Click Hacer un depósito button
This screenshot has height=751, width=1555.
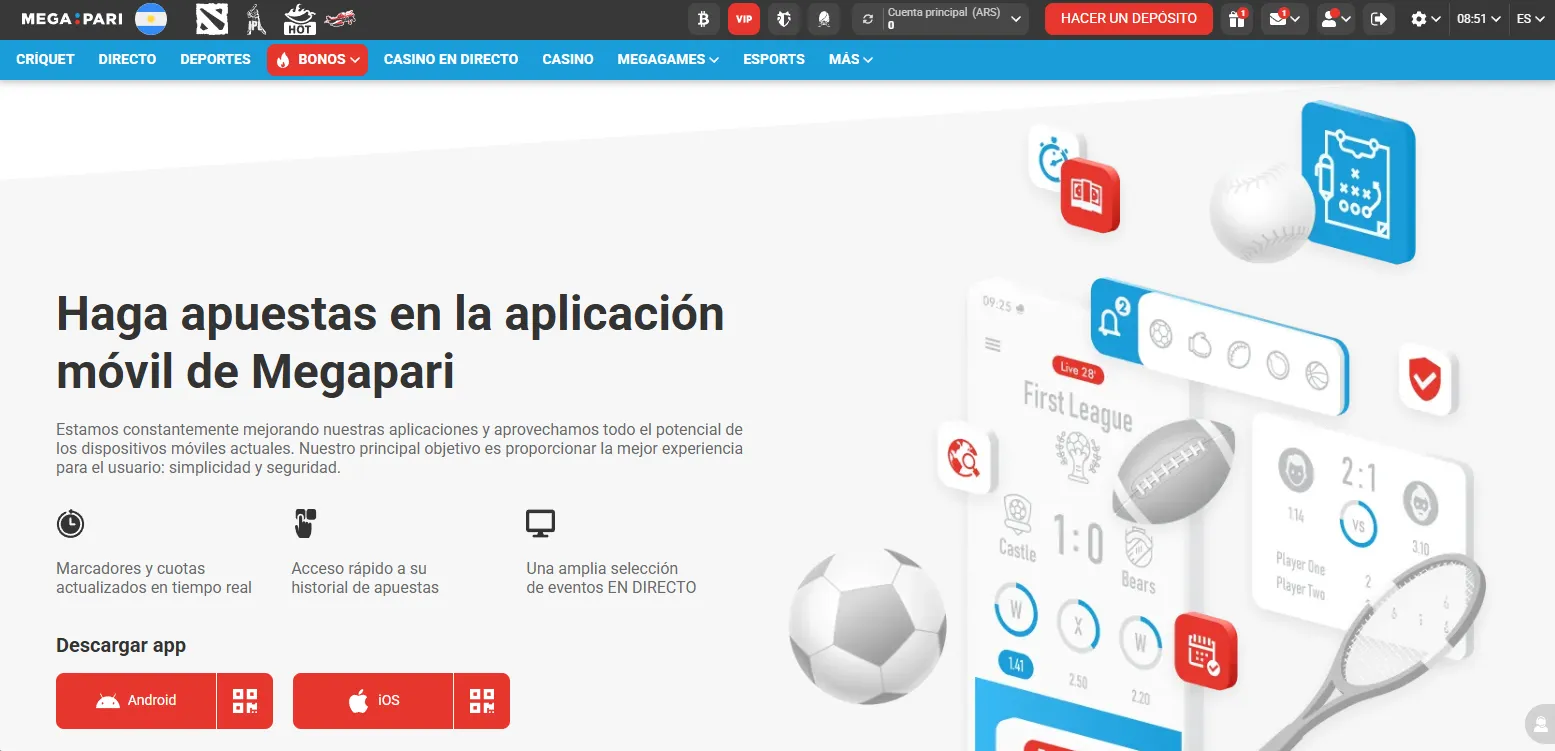(x=1129, y=19)
